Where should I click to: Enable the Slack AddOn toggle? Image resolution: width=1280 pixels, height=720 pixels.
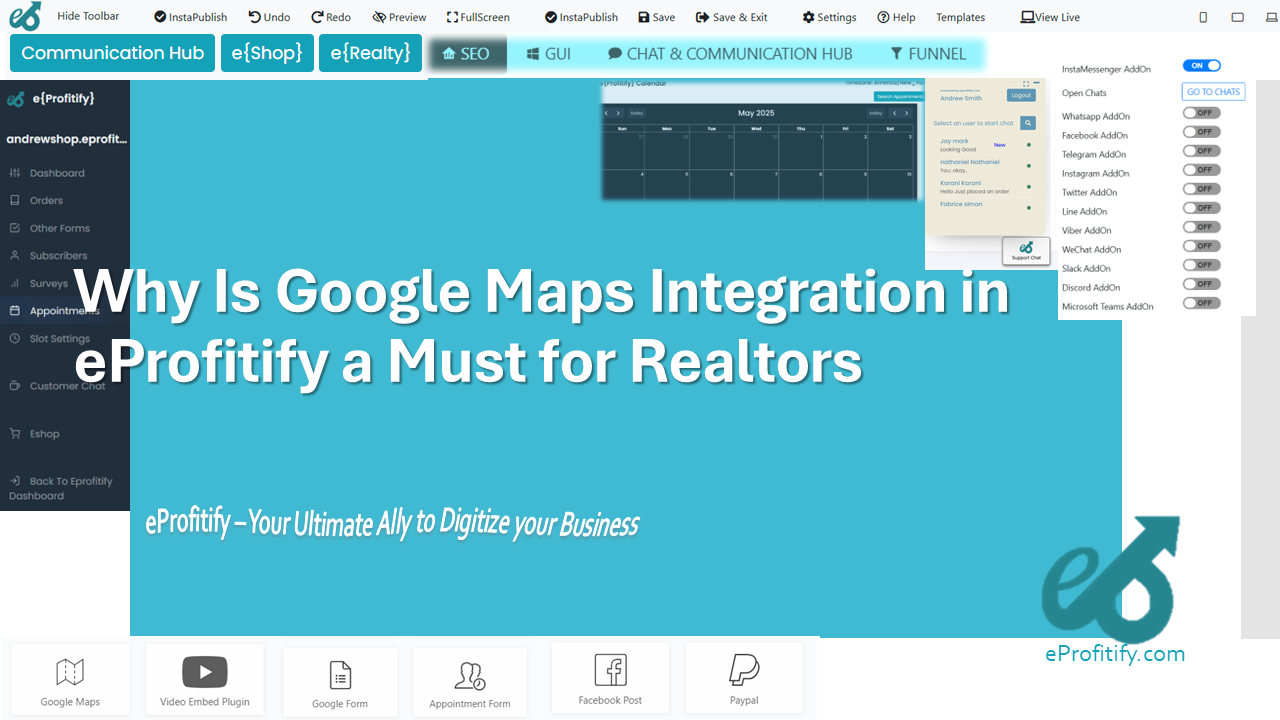(1201, 265)
